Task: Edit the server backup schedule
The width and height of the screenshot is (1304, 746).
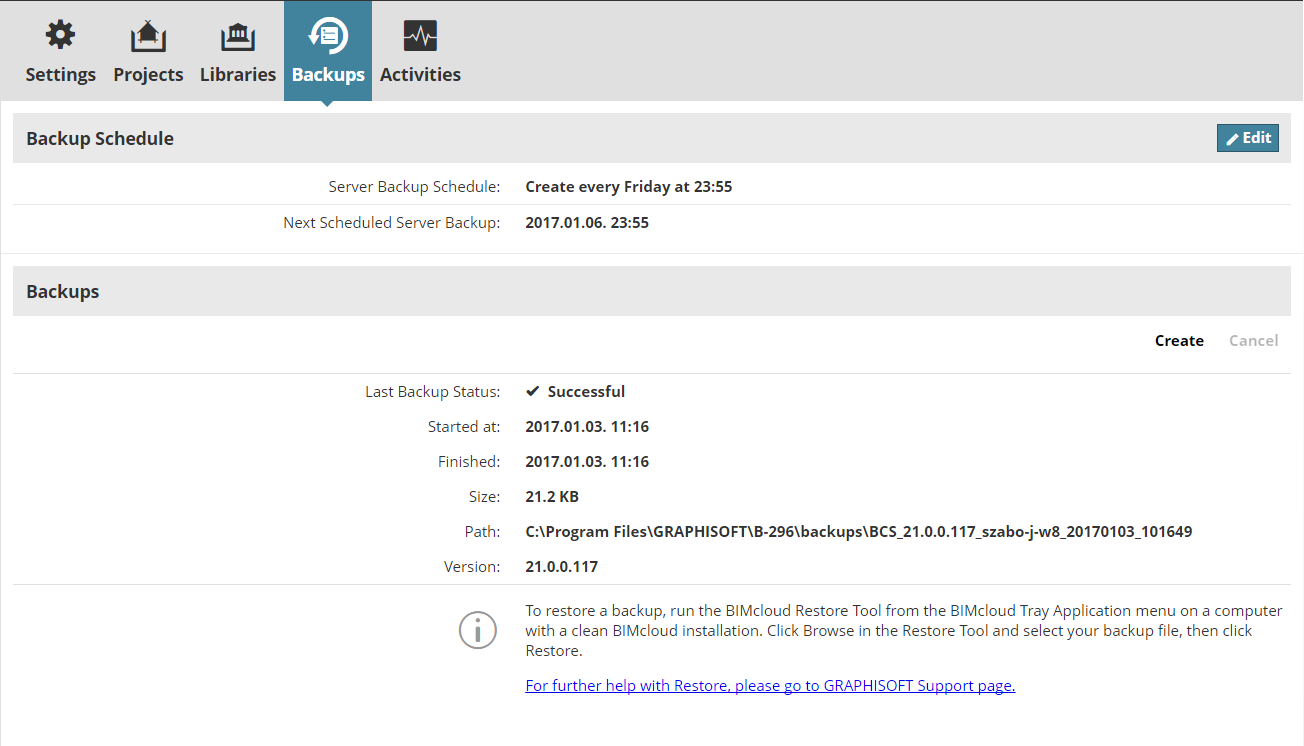Action: pos(1247,137)
